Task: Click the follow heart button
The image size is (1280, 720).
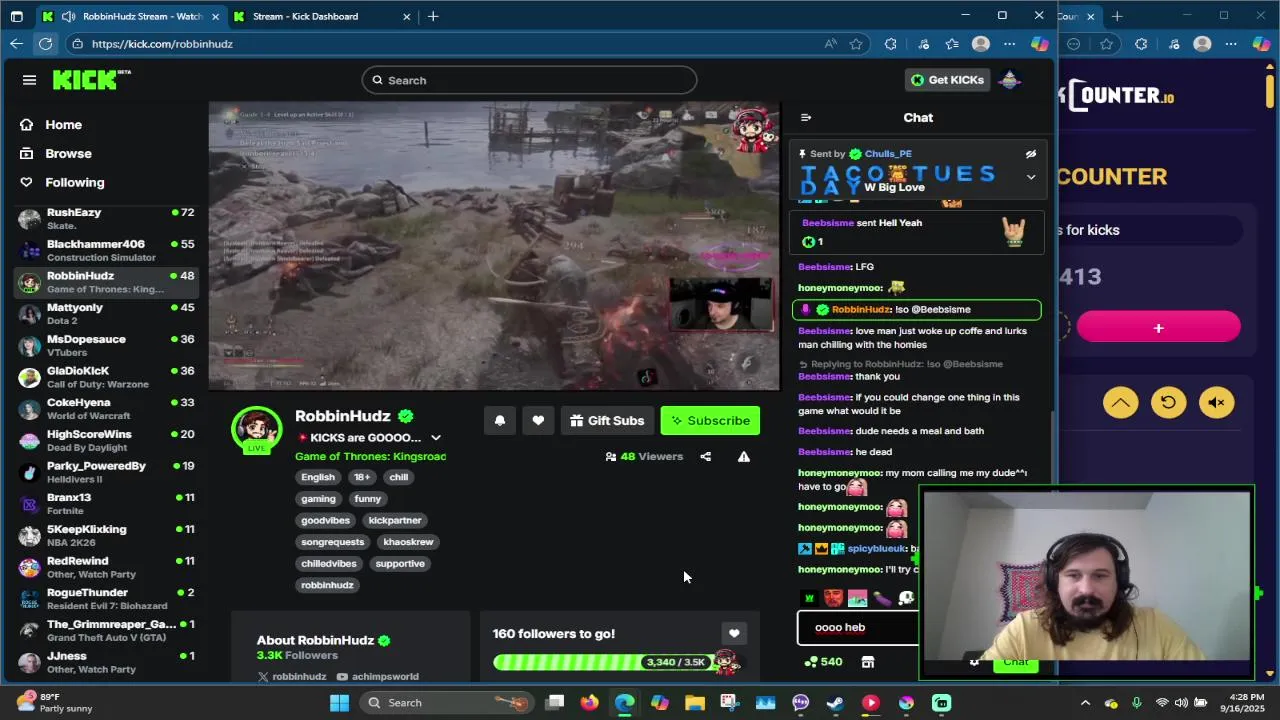Action: point(538,421)
